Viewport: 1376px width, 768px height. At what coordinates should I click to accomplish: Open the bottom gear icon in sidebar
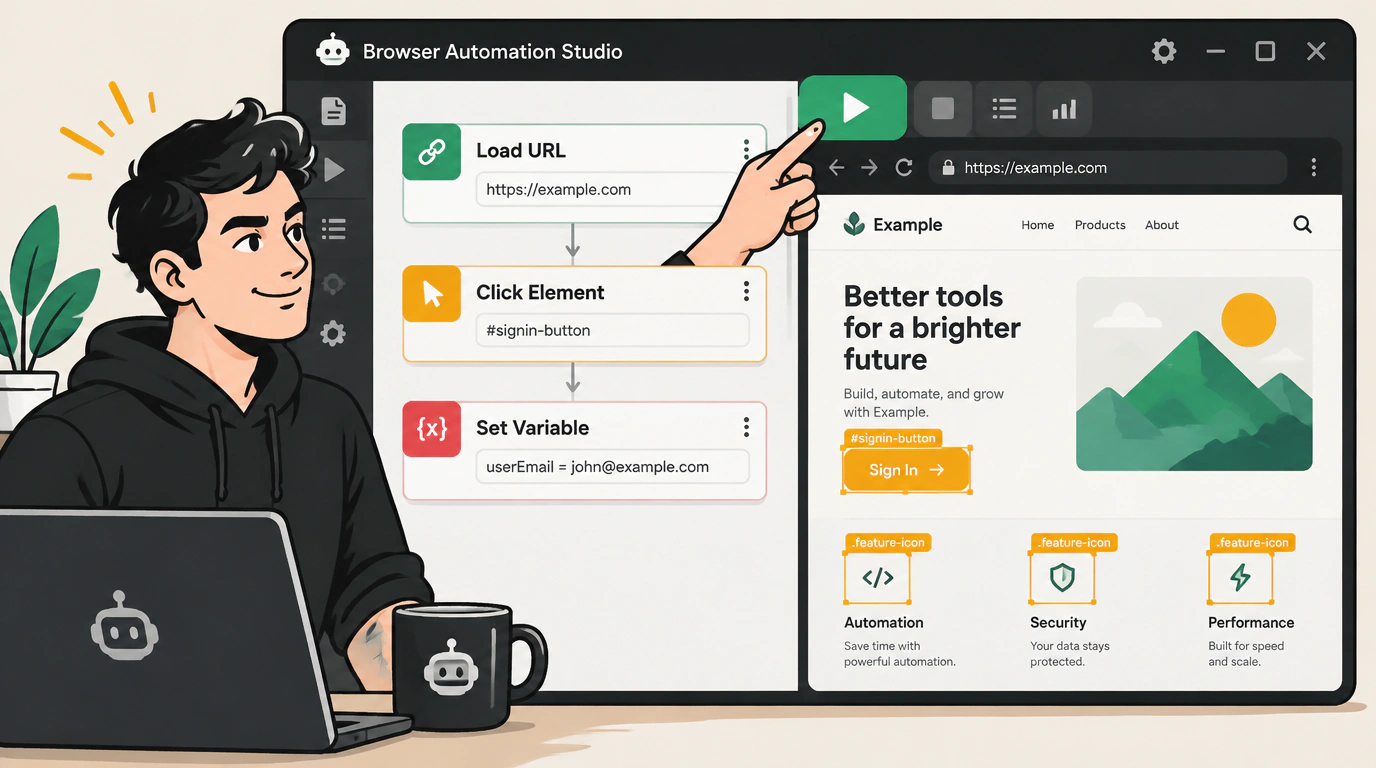pos(333,333)
